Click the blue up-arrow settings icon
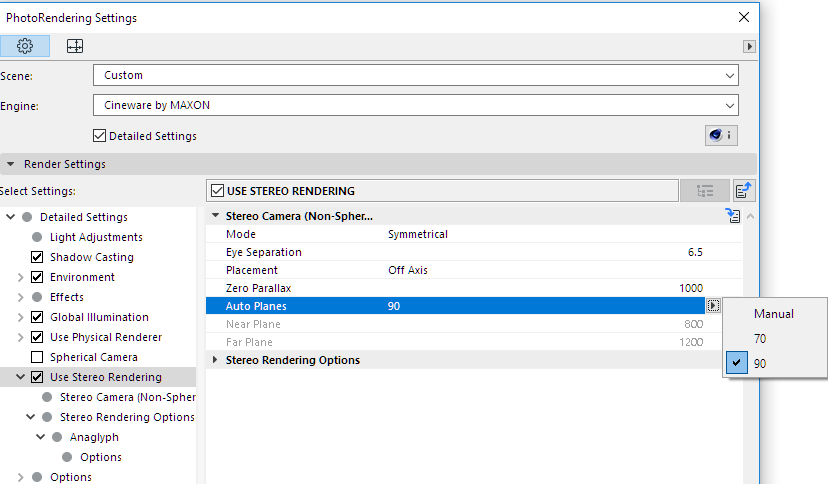This screenshot has height=484, width=828. tap(744, 191)
